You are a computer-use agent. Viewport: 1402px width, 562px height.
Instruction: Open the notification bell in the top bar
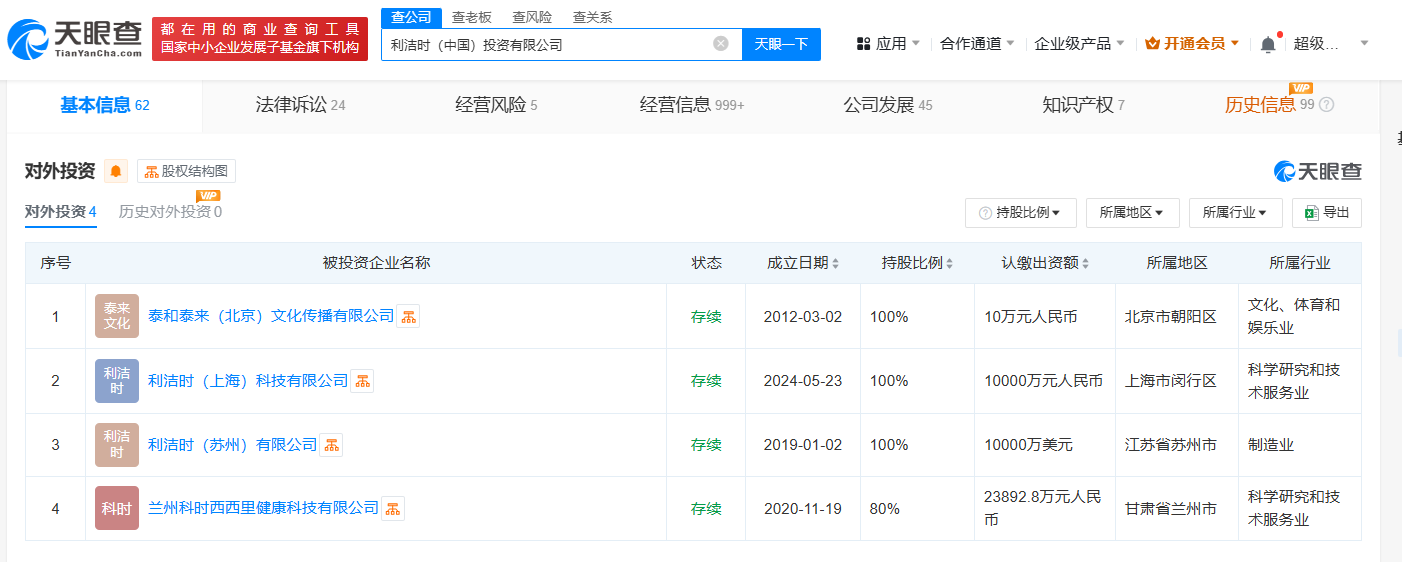pos(1268,44)
